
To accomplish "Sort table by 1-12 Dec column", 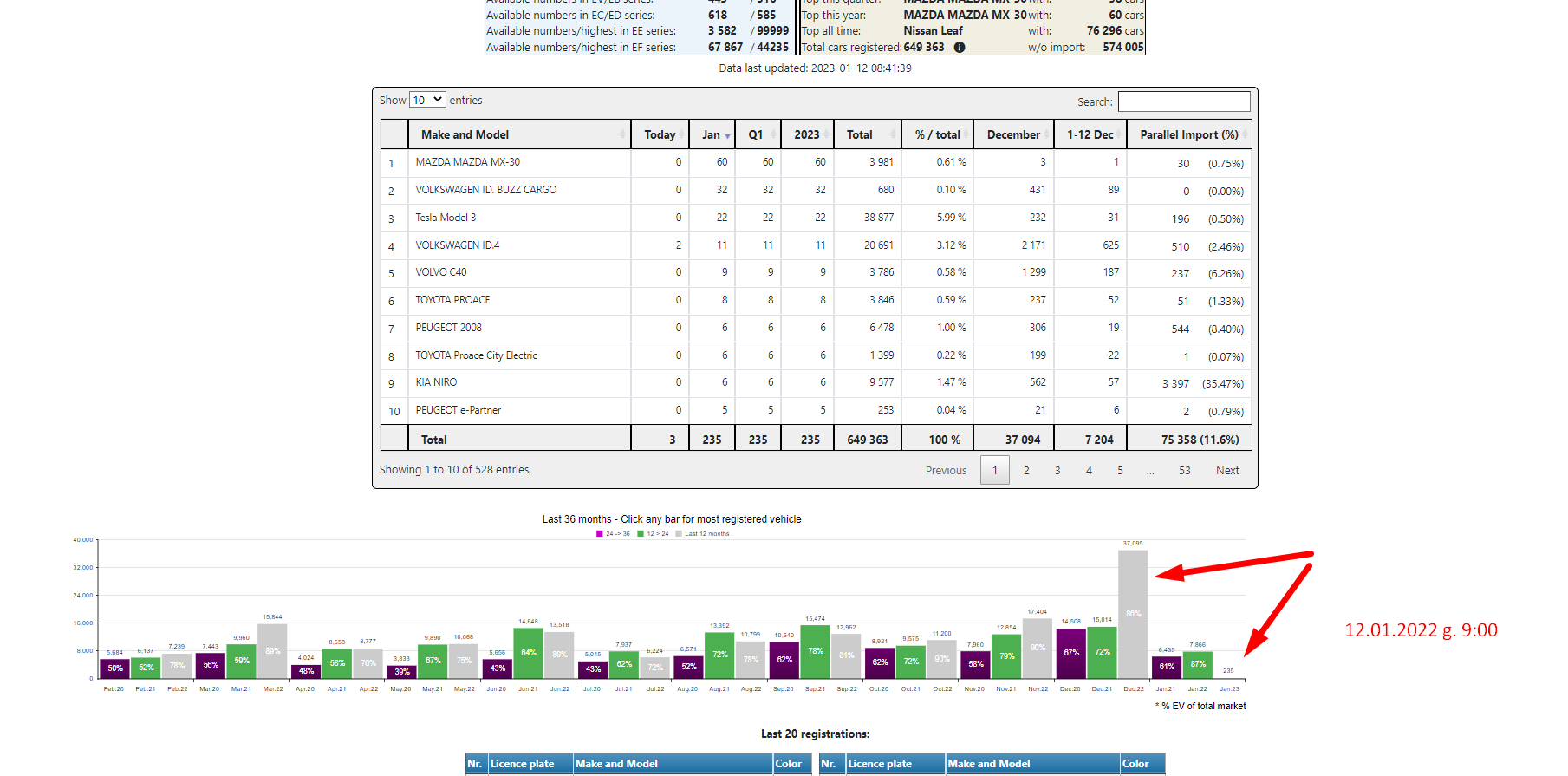I will point(1090,134).
